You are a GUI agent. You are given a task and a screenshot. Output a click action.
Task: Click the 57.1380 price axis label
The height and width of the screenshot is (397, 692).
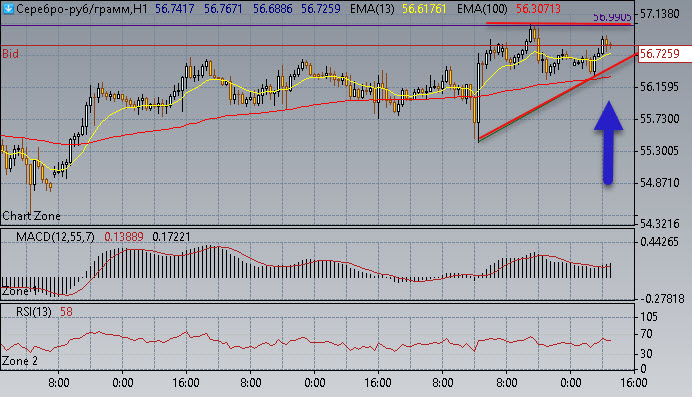click(660, 14)
